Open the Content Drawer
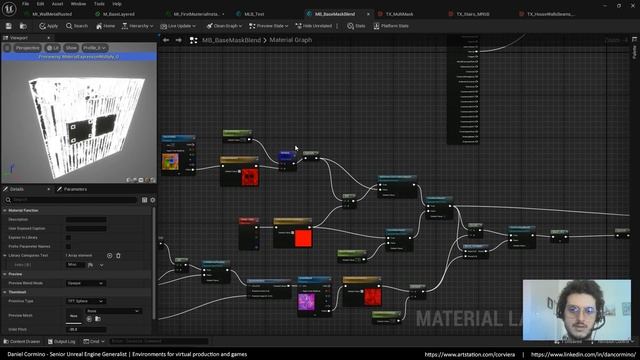Viewport: 640px width, 360px height. [22, 341]
